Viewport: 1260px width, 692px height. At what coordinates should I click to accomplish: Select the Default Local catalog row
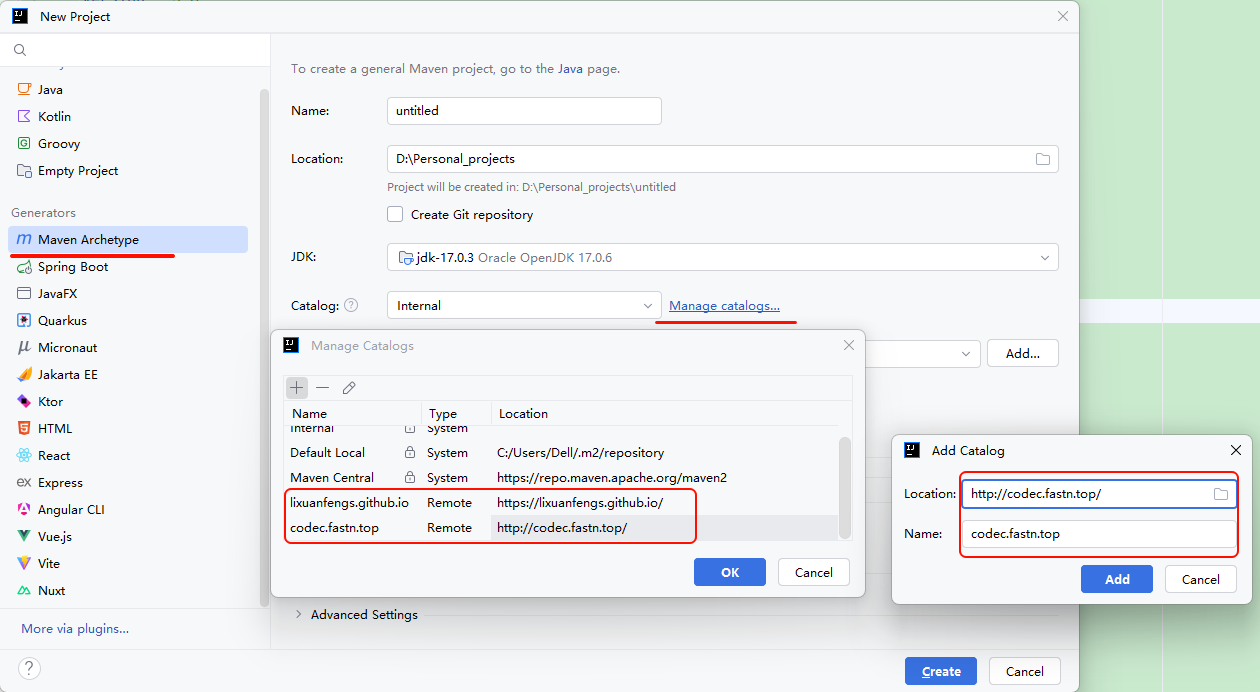(x=561, y=452)
